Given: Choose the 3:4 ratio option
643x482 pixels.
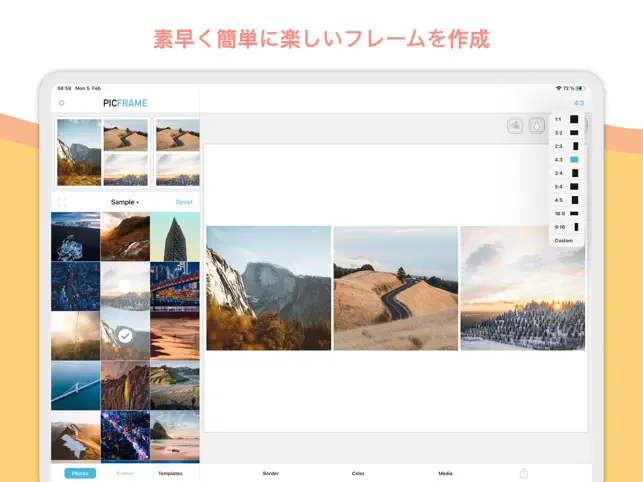Looking at the screenshot, I should click(566, 173).
